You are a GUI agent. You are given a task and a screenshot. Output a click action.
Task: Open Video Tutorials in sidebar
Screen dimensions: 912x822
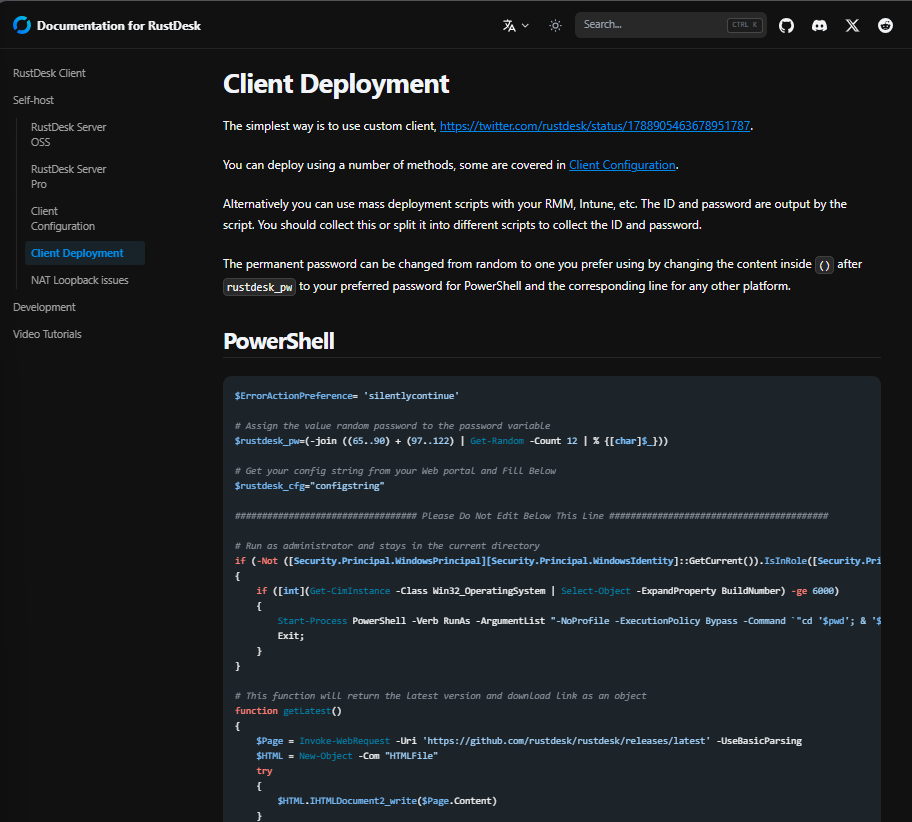point(47,334)
